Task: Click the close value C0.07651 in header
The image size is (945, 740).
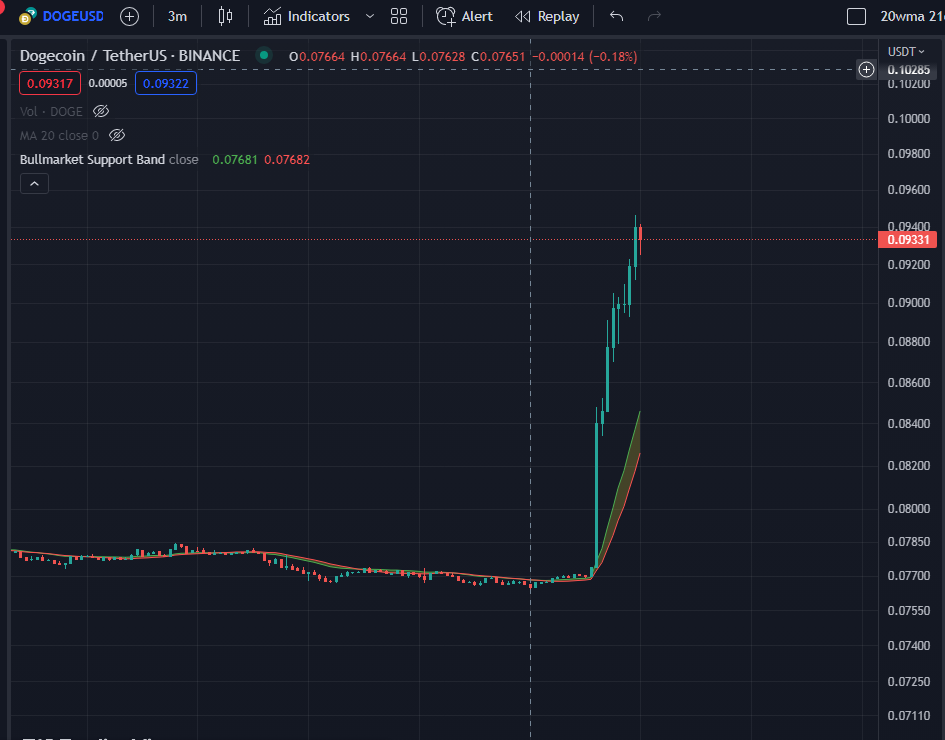Action: (498, 57)
